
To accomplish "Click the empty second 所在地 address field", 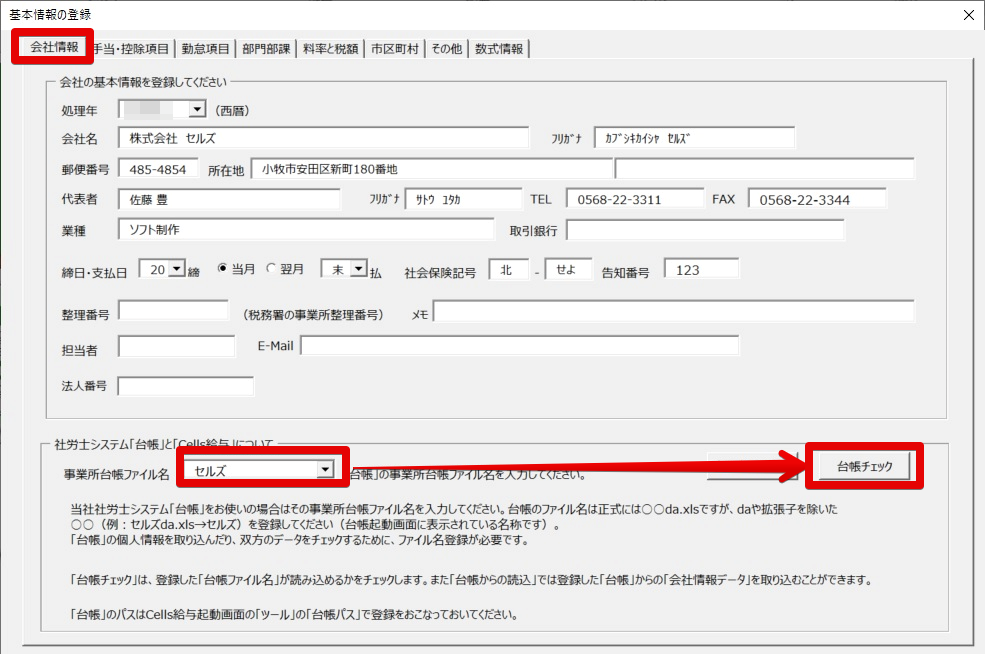I will click(x=765, y=169).
